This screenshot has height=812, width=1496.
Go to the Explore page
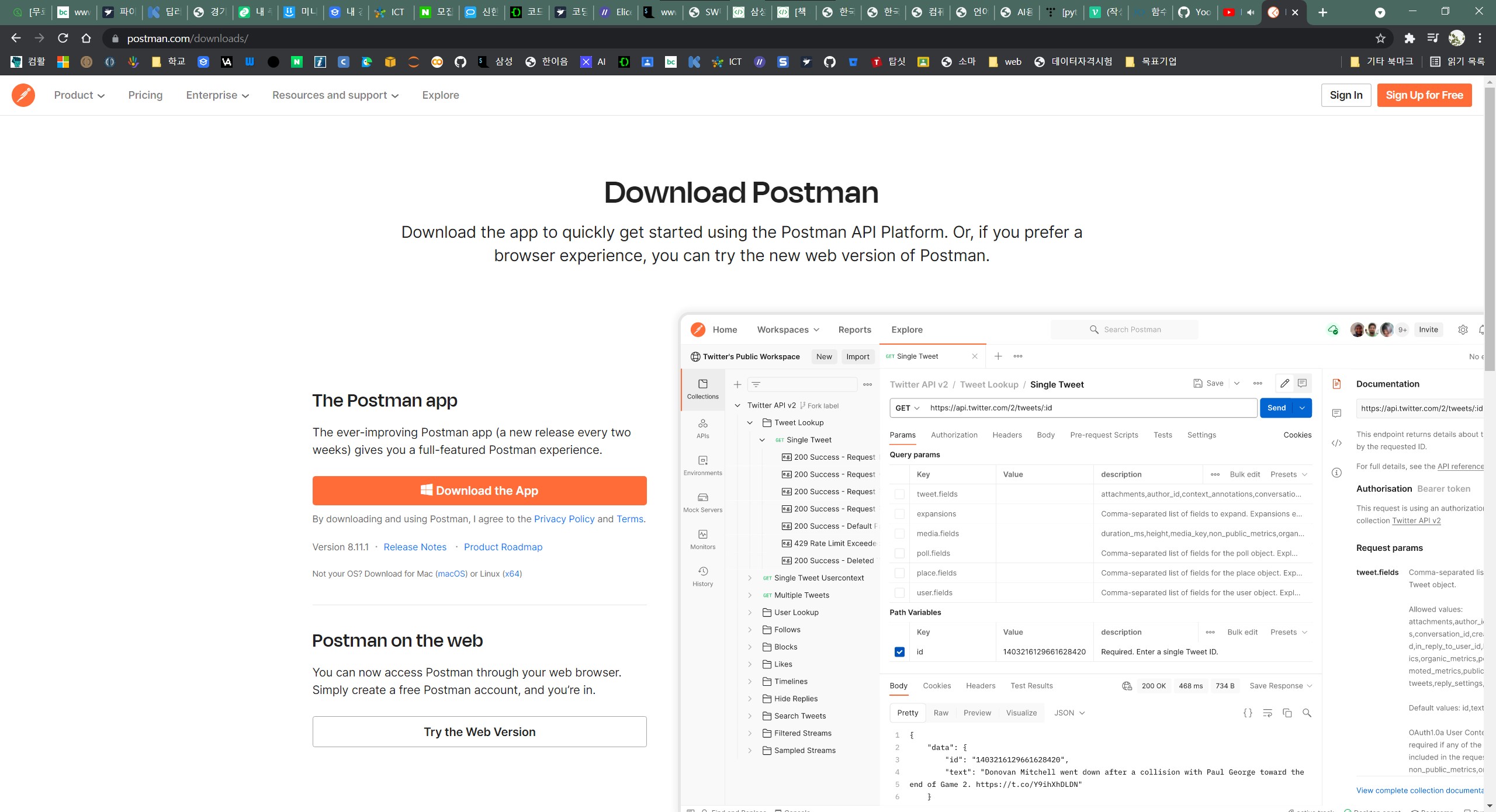point(441,95)
